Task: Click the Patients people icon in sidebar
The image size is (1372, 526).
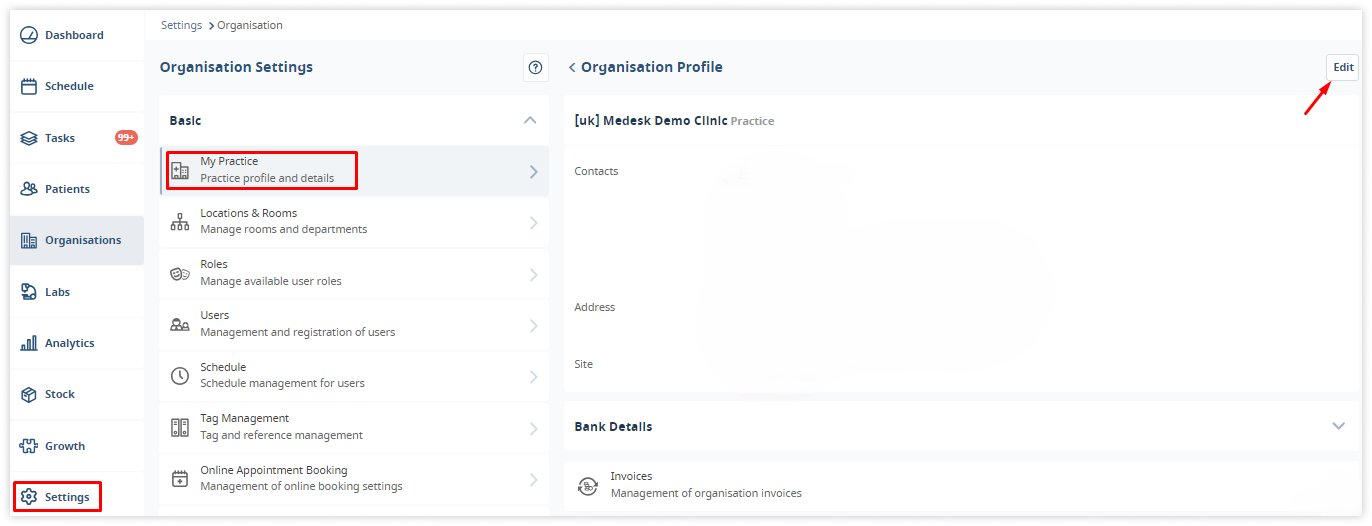Action: tap(28, 189)
